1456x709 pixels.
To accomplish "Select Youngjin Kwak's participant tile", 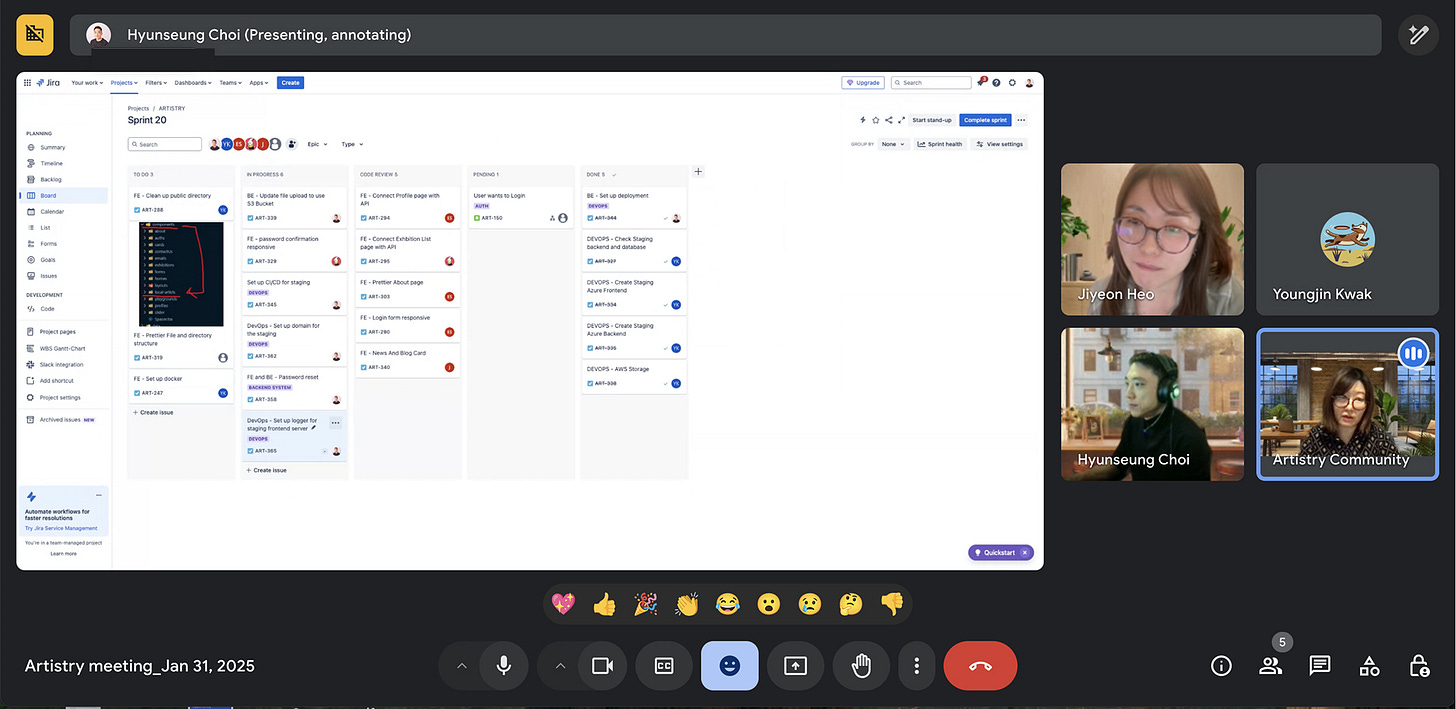I will [x=1347, y=239].
